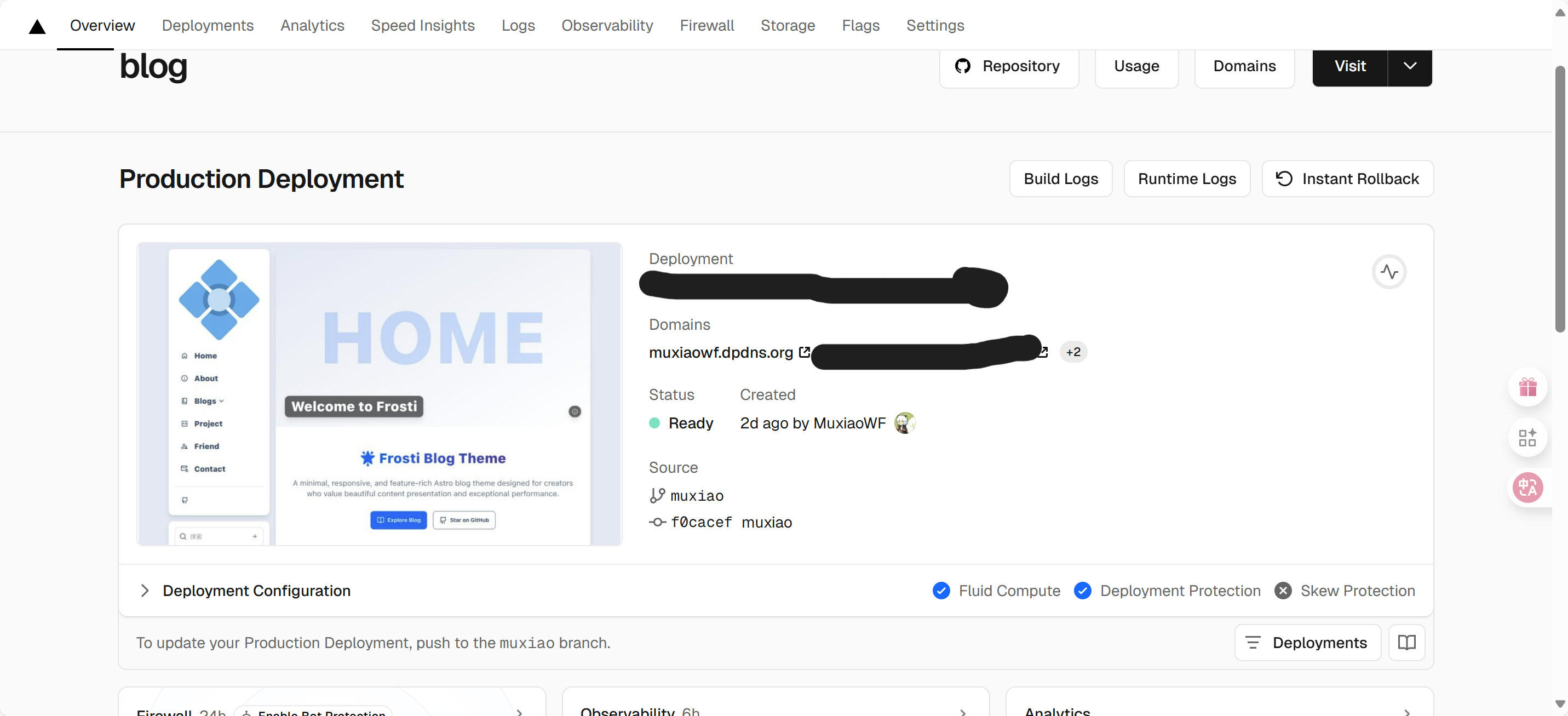Click the Deployment Protection blue checkmark

coord(1082,591)
